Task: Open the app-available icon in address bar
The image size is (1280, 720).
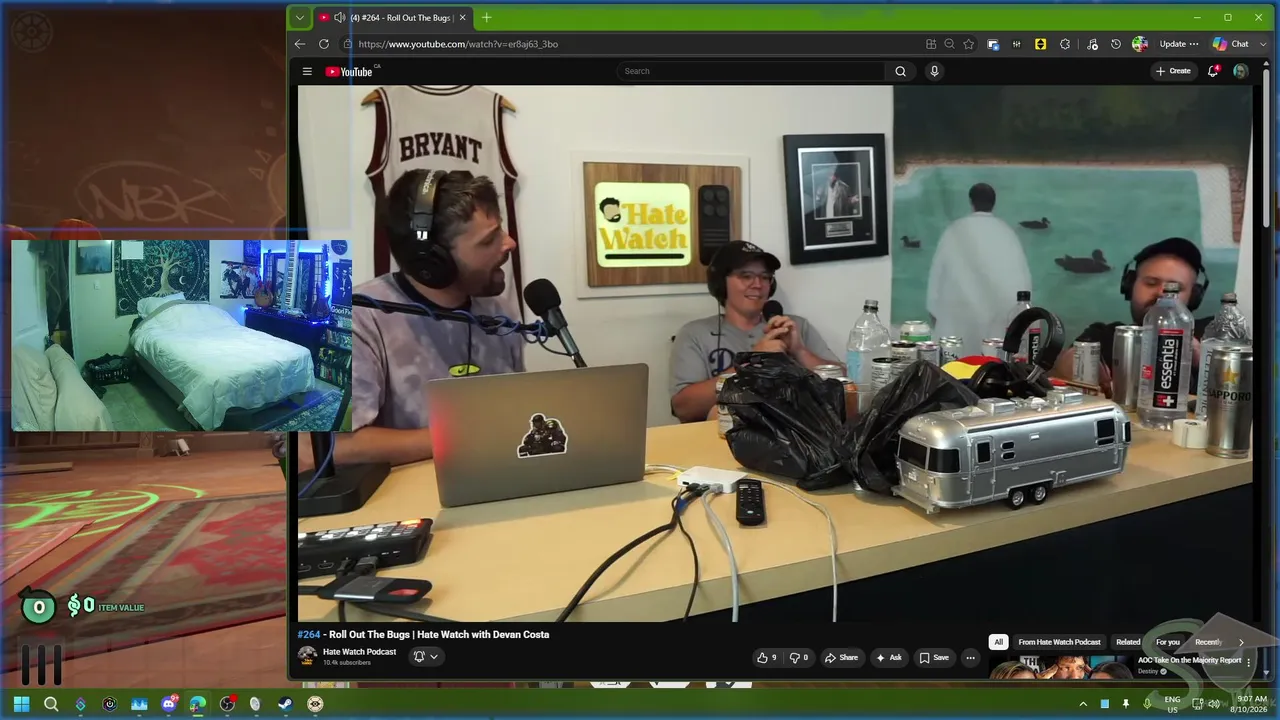Action: (x=931, y=44)
